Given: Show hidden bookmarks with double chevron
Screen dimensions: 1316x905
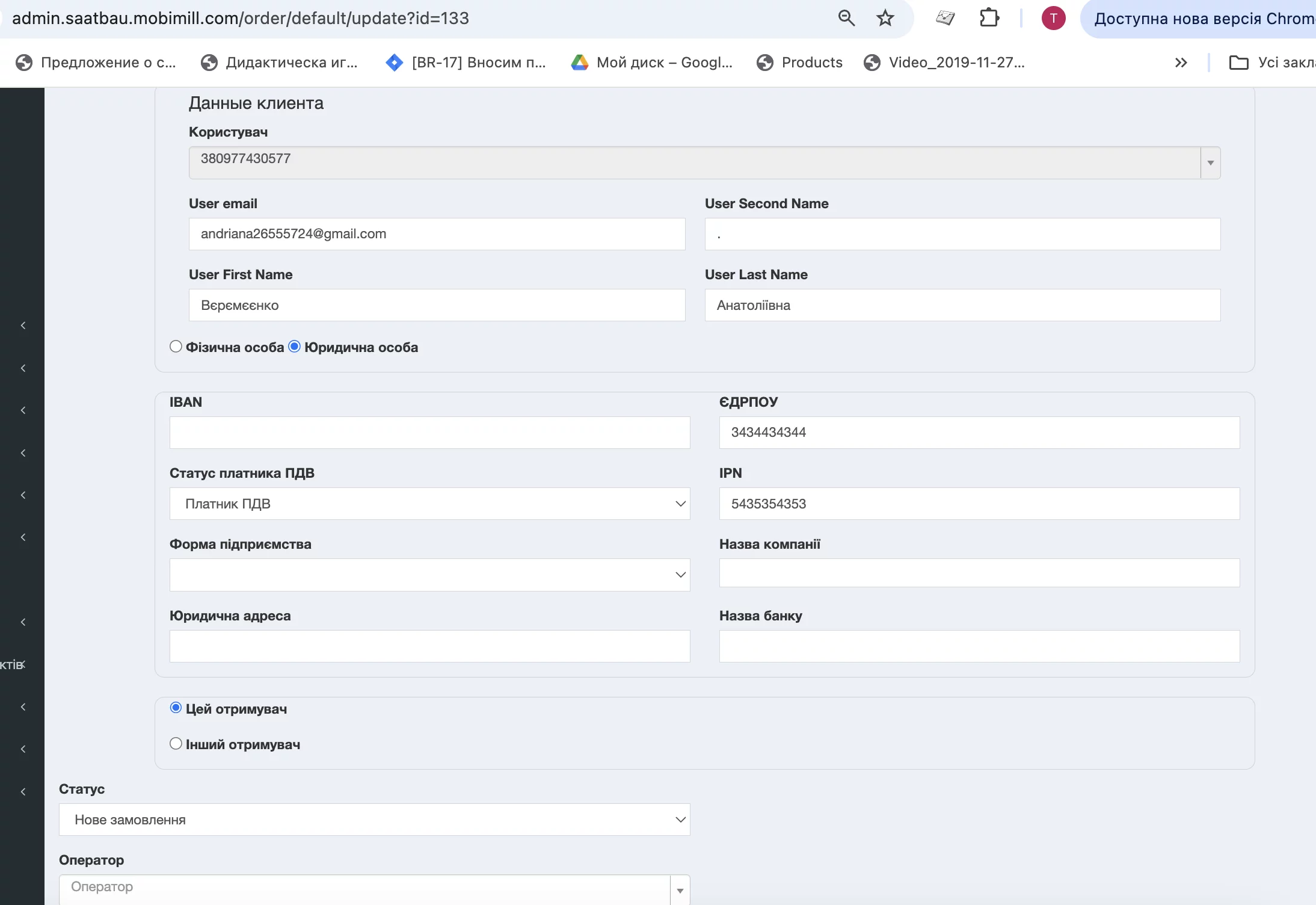Looking at the screenshot, I should pos(1181,63).
